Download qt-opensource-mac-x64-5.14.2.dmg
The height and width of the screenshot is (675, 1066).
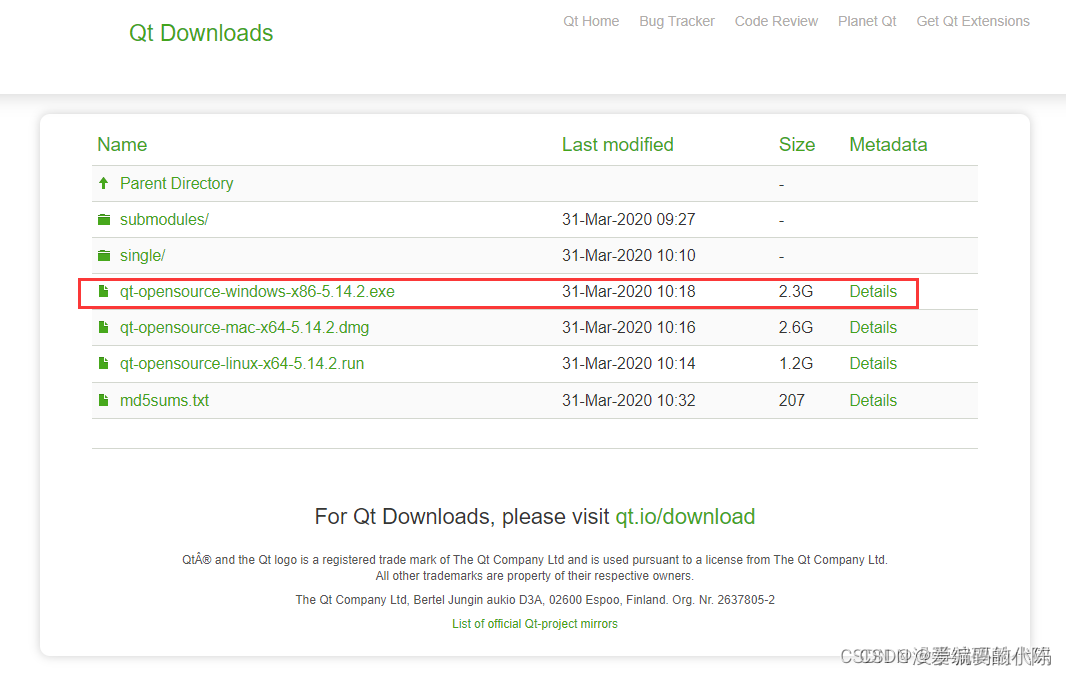pyautogui.click(x=245, y=328)
